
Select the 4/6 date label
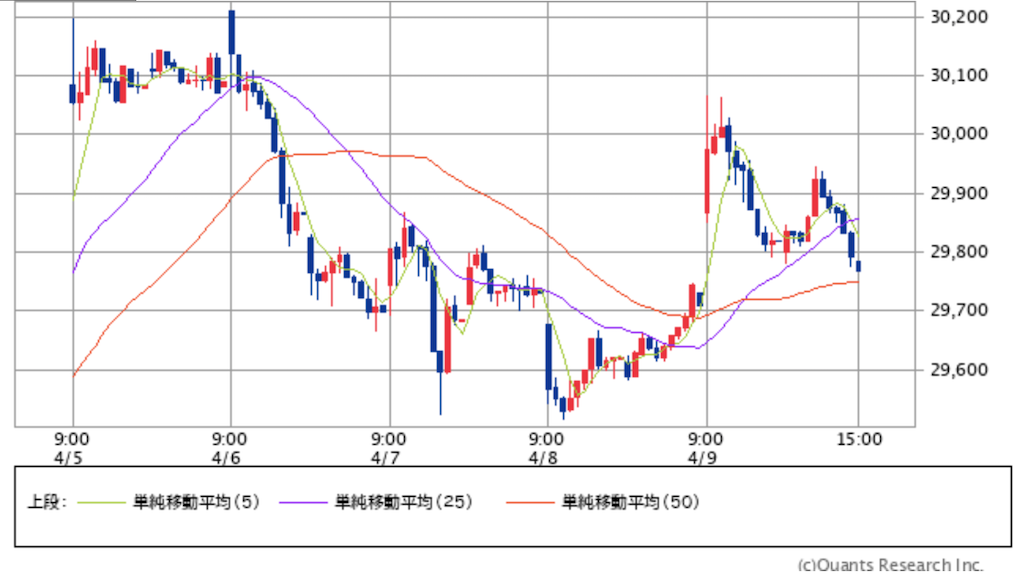[226, 458]
